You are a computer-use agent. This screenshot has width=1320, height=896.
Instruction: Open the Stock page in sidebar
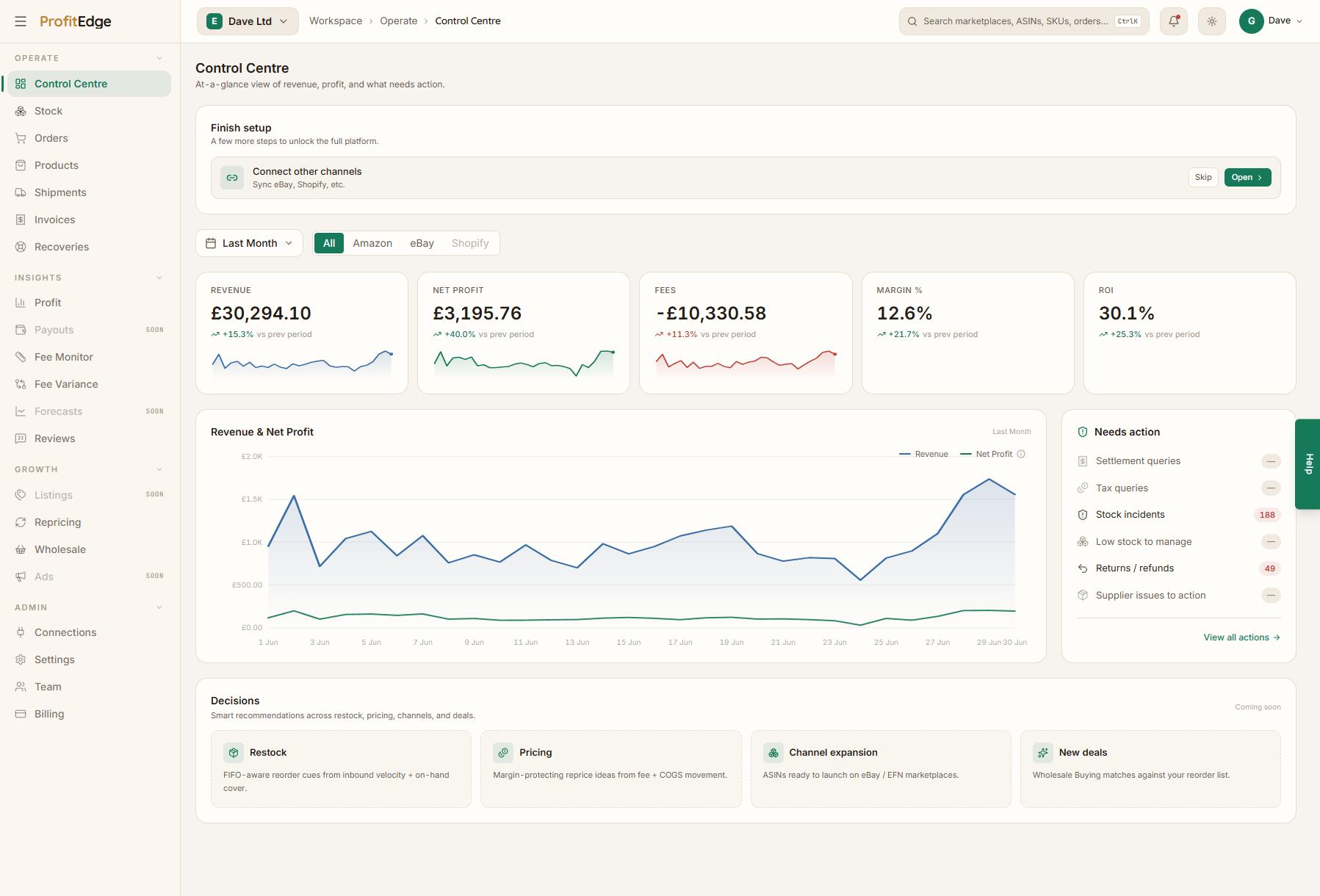[x=89, y=111]
